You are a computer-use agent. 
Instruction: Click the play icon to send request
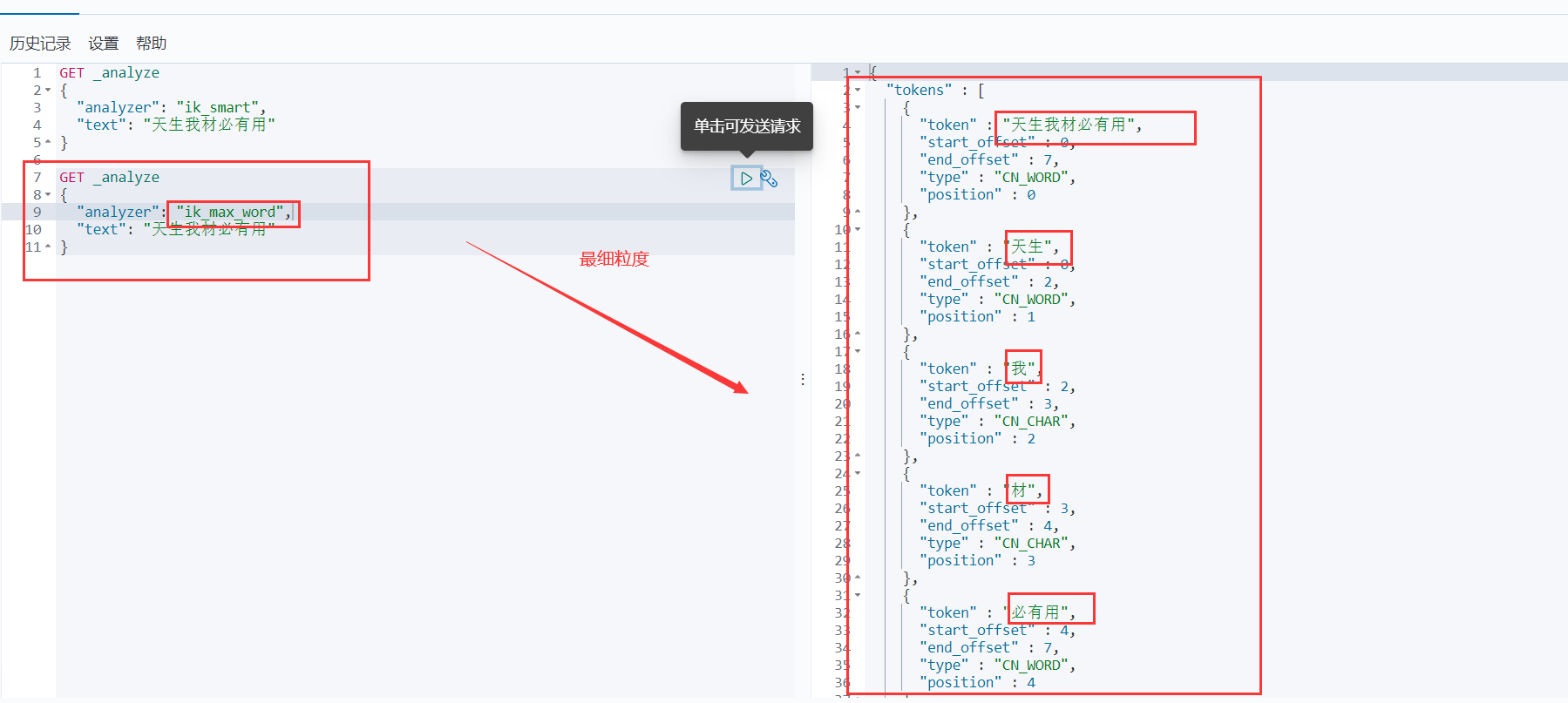(746, 179)
